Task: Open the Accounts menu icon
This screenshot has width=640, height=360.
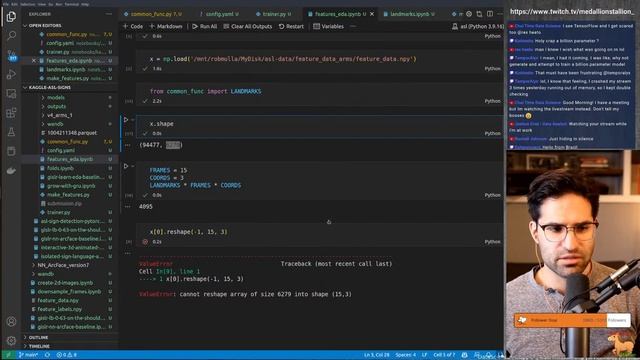Action: click(11, 321)
